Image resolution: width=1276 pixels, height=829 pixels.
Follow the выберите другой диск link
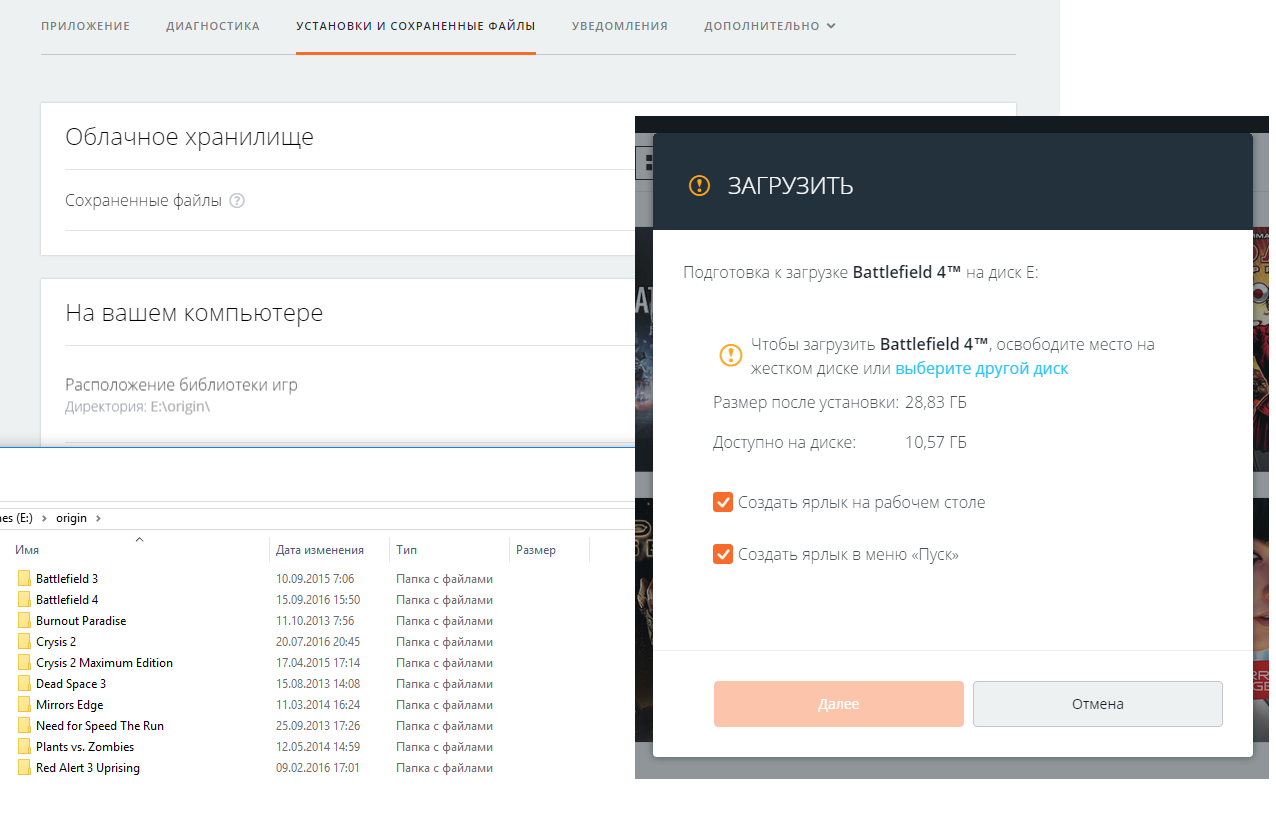coord(982,368)
